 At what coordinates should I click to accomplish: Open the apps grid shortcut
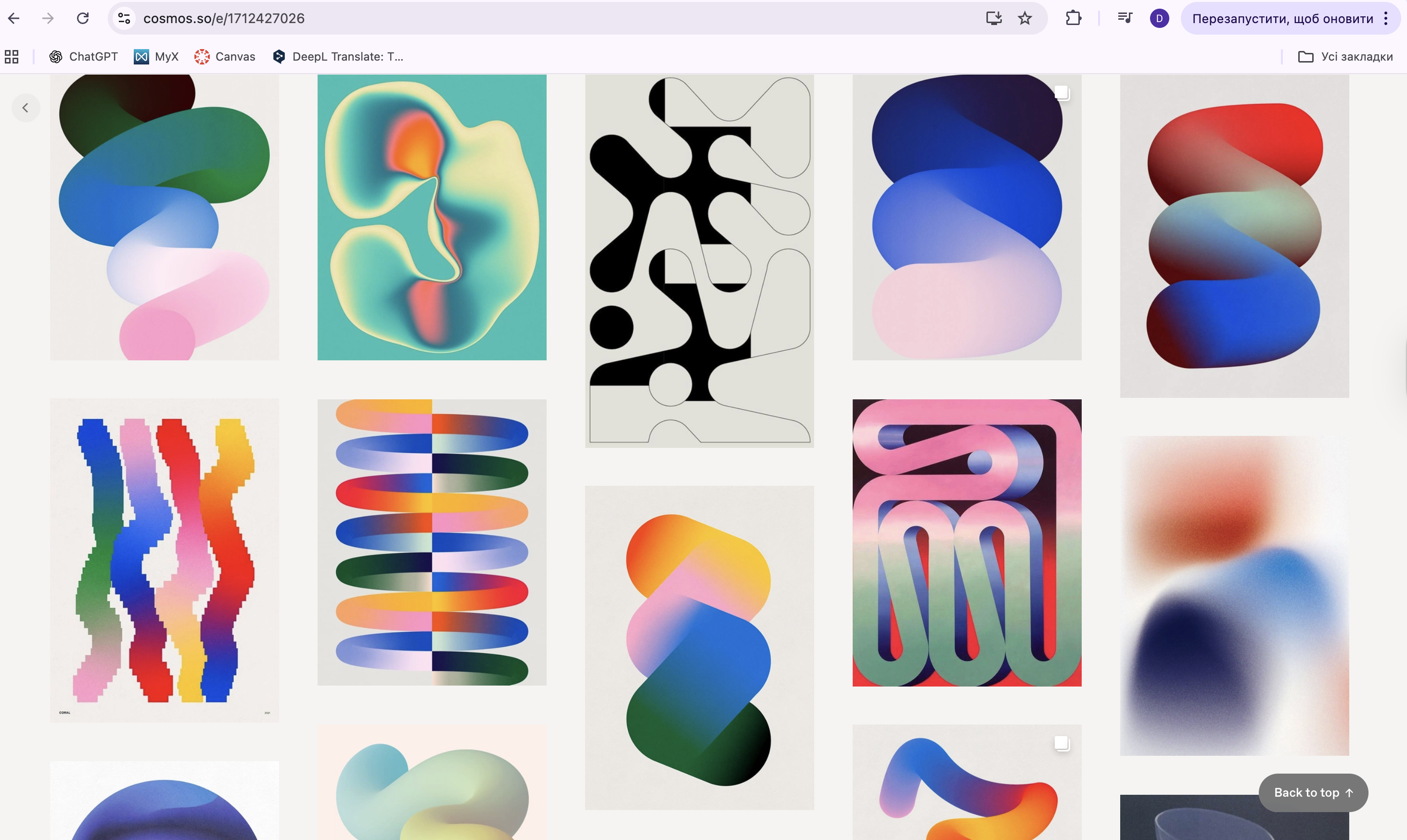(12, 57)
